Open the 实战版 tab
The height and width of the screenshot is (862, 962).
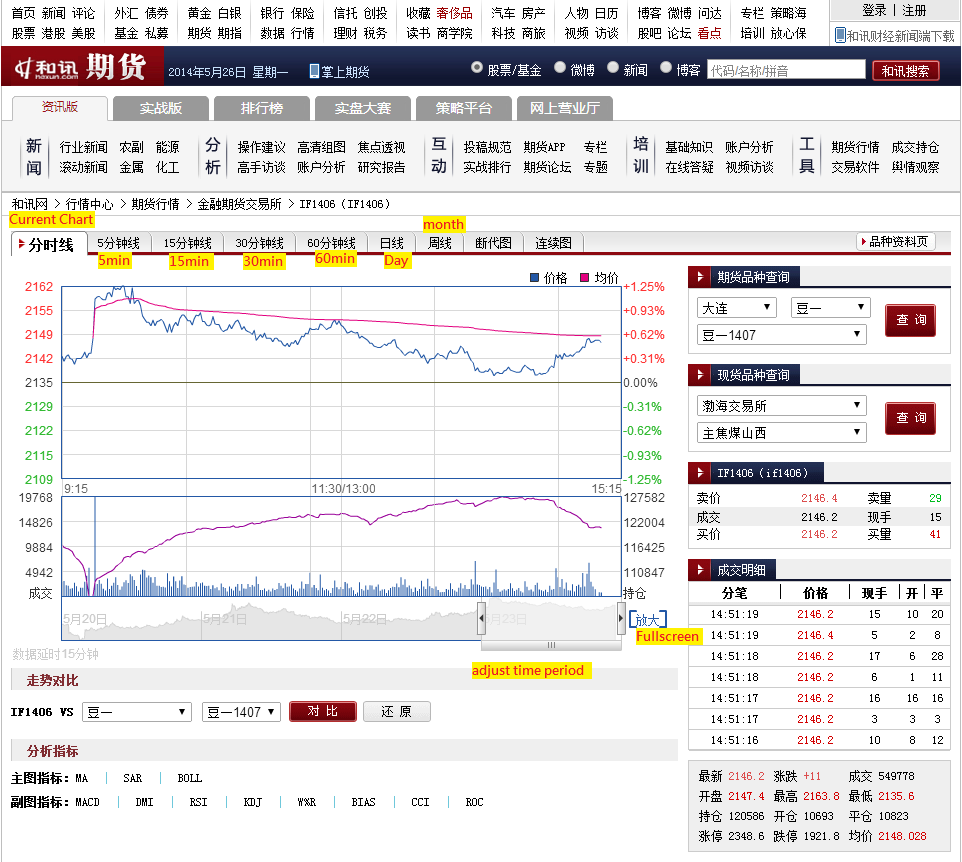161,109
